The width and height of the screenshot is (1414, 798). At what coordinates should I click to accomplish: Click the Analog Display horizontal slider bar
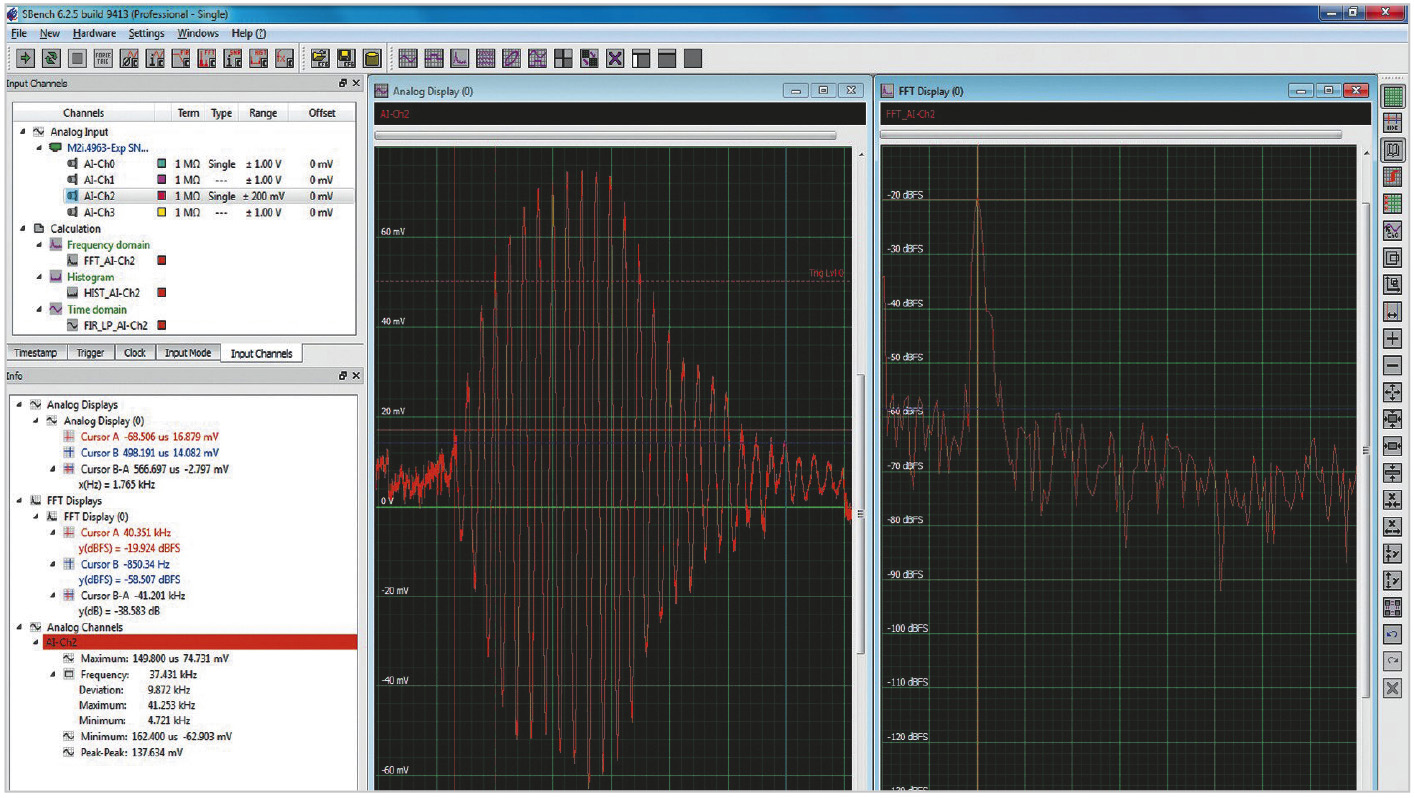point(605,136)
